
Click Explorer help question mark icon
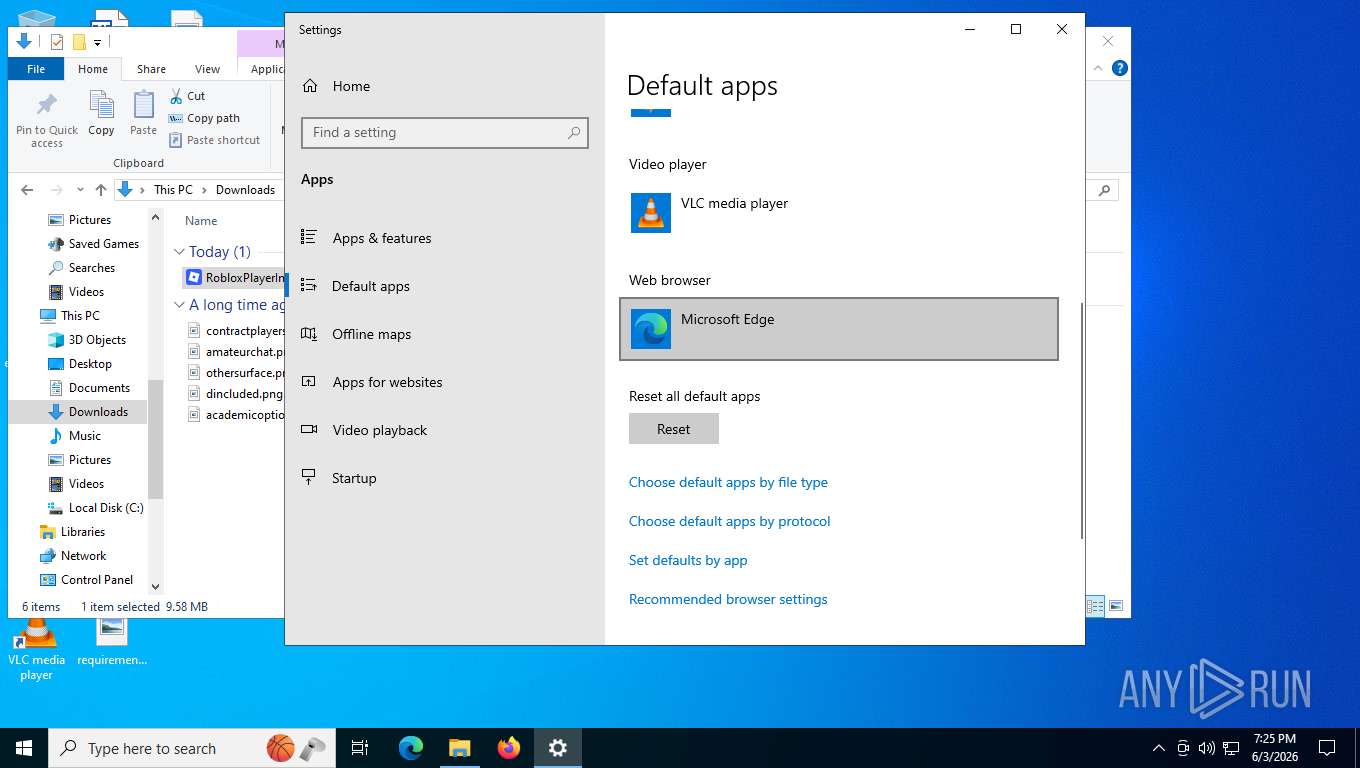point(1120,68)
